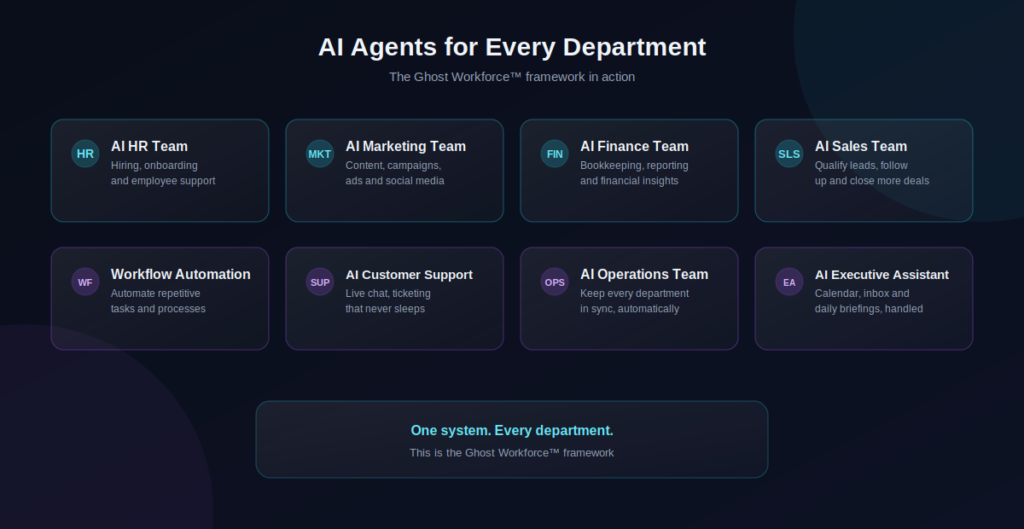Click the OPS circle icon
This screenshot has height=529, width=1024.
pyautogui.click(x=554, y=282)
